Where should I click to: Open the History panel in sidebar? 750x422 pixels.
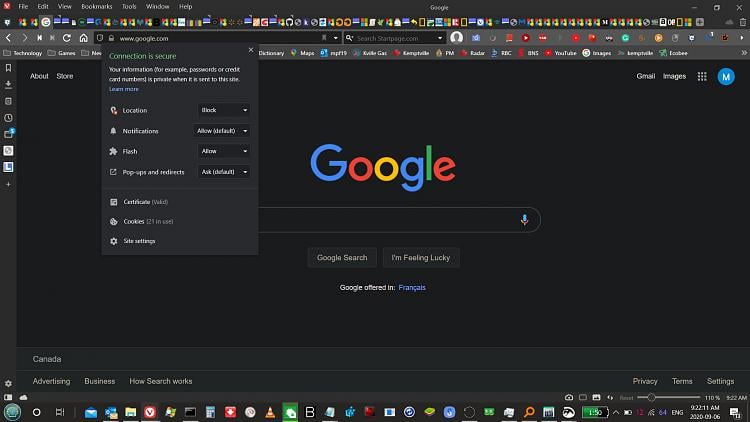(8, 118)
